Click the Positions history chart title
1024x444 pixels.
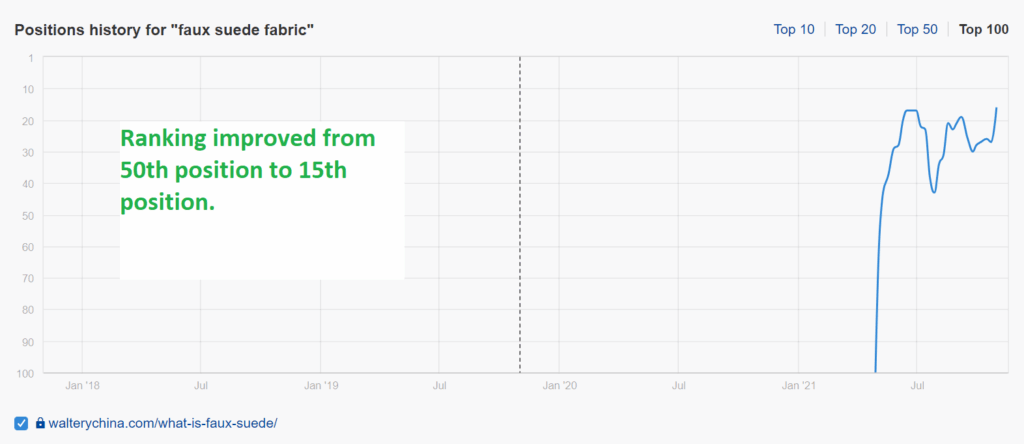[165, 30]
